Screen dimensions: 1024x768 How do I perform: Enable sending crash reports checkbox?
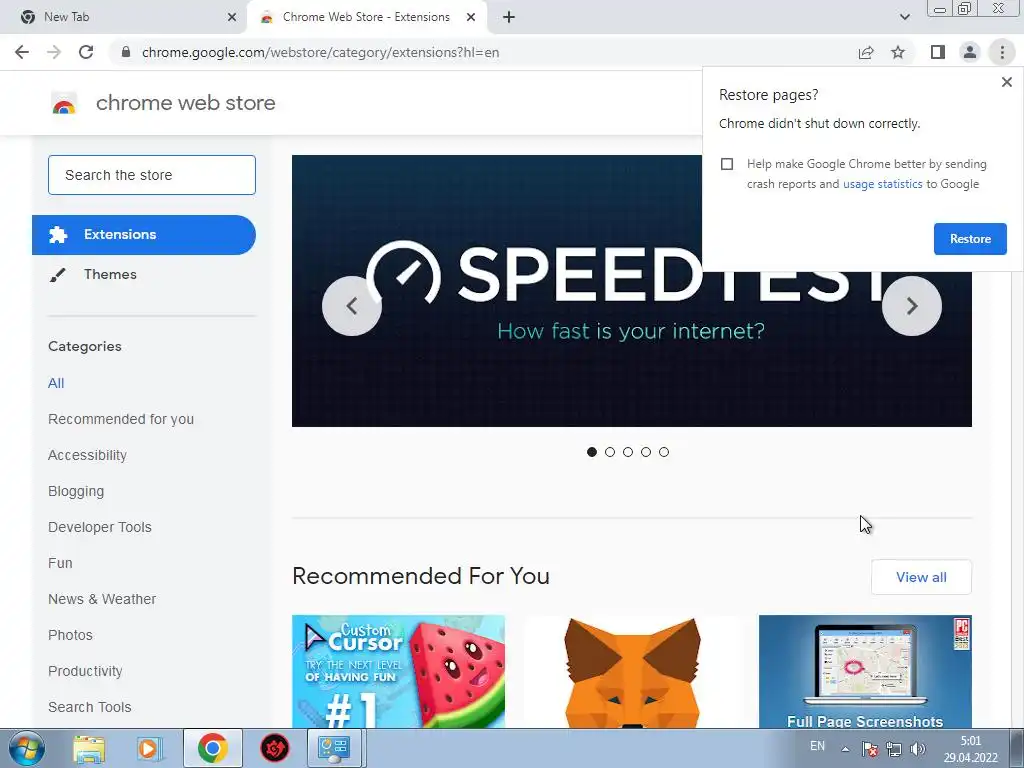(727, 164)
